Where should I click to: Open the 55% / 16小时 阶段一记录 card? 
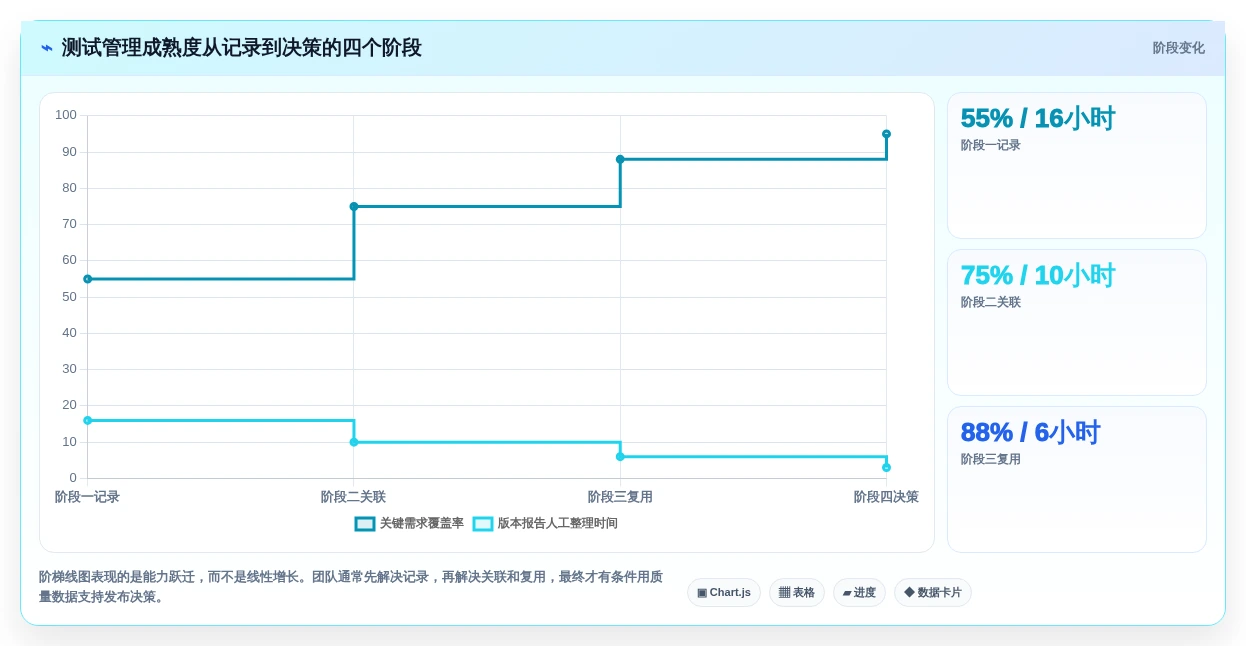(x=1077, y=166)
